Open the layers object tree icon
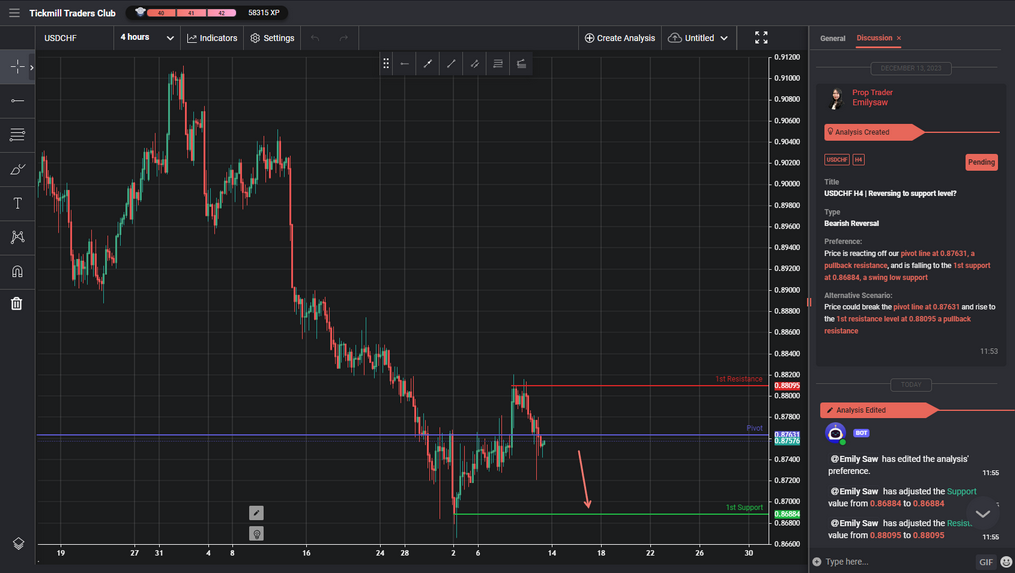Viewport: 1015px width, 573px height. click(18, 544)
